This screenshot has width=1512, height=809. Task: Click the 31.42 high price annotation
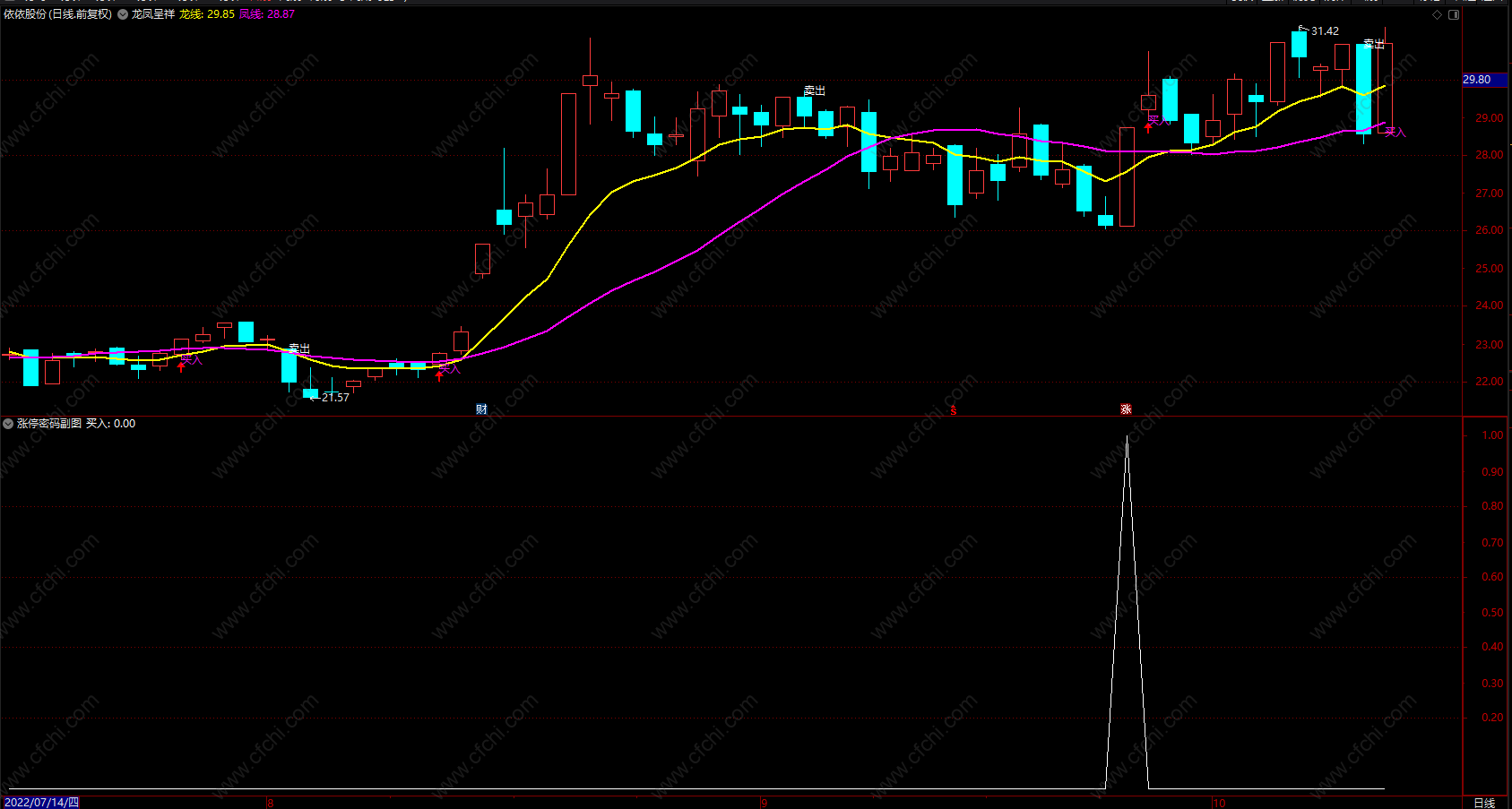[x=1325, y=31]
